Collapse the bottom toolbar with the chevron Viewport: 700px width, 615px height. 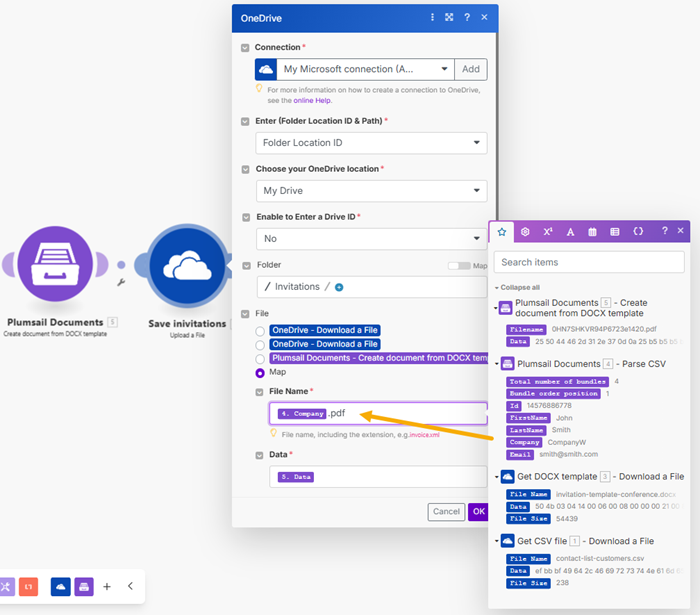(130, 586)
